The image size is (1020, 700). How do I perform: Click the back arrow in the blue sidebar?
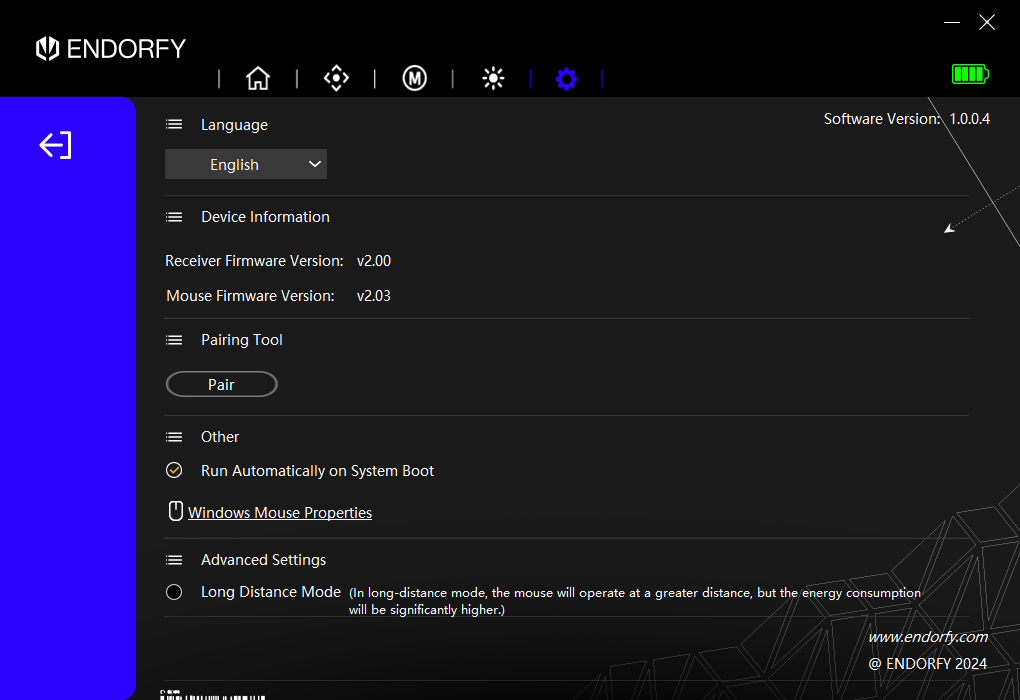[55, 145]
